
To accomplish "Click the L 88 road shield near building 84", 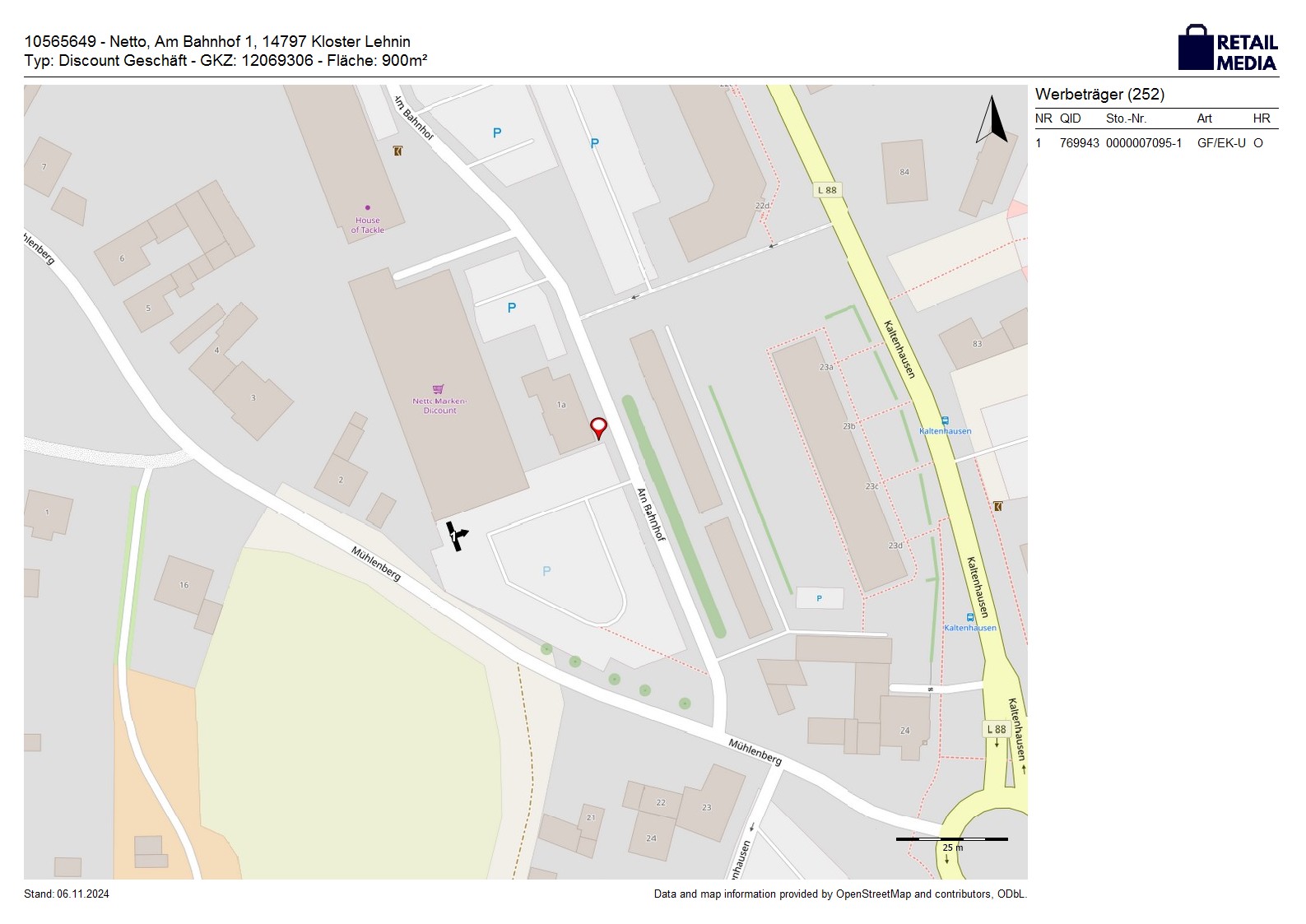I will coord(826,190).
